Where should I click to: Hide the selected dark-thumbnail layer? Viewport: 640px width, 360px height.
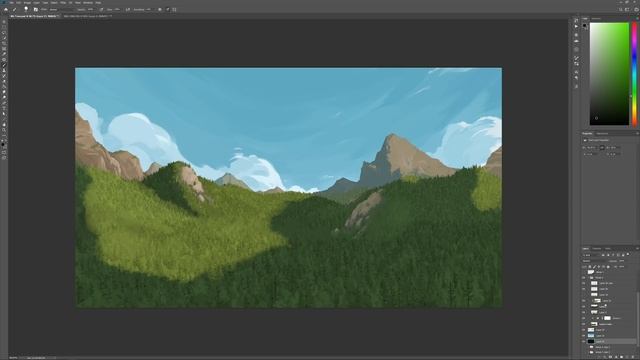click(584, 341)
